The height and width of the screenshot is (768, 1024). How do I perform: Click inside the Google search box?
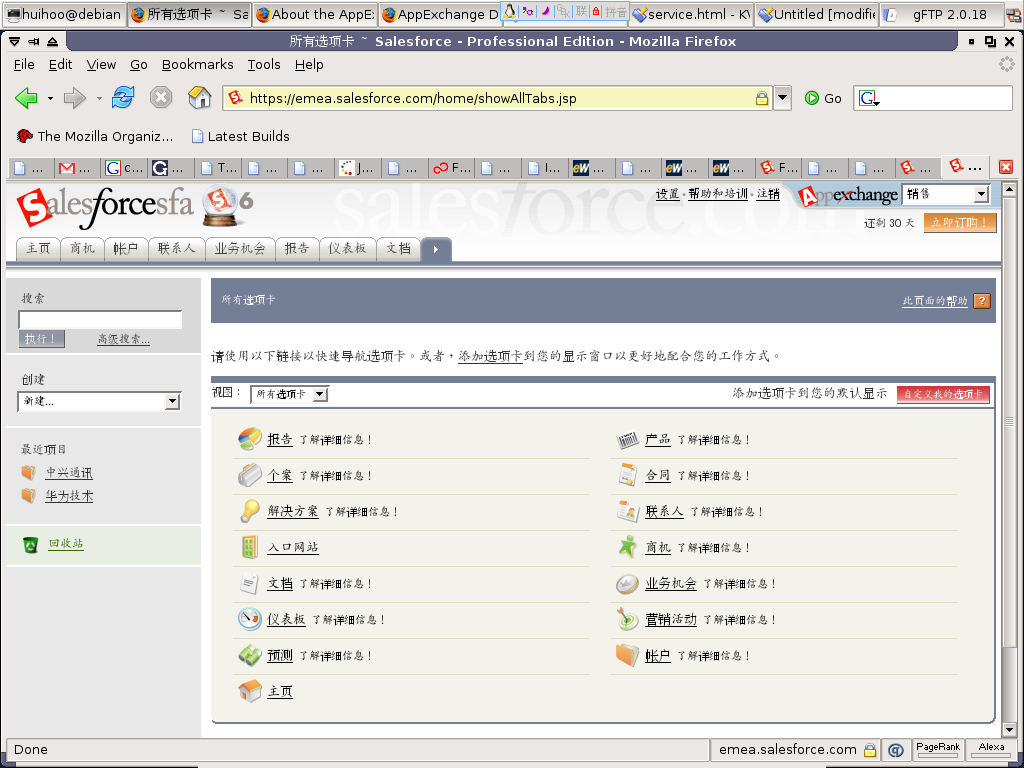946,99
